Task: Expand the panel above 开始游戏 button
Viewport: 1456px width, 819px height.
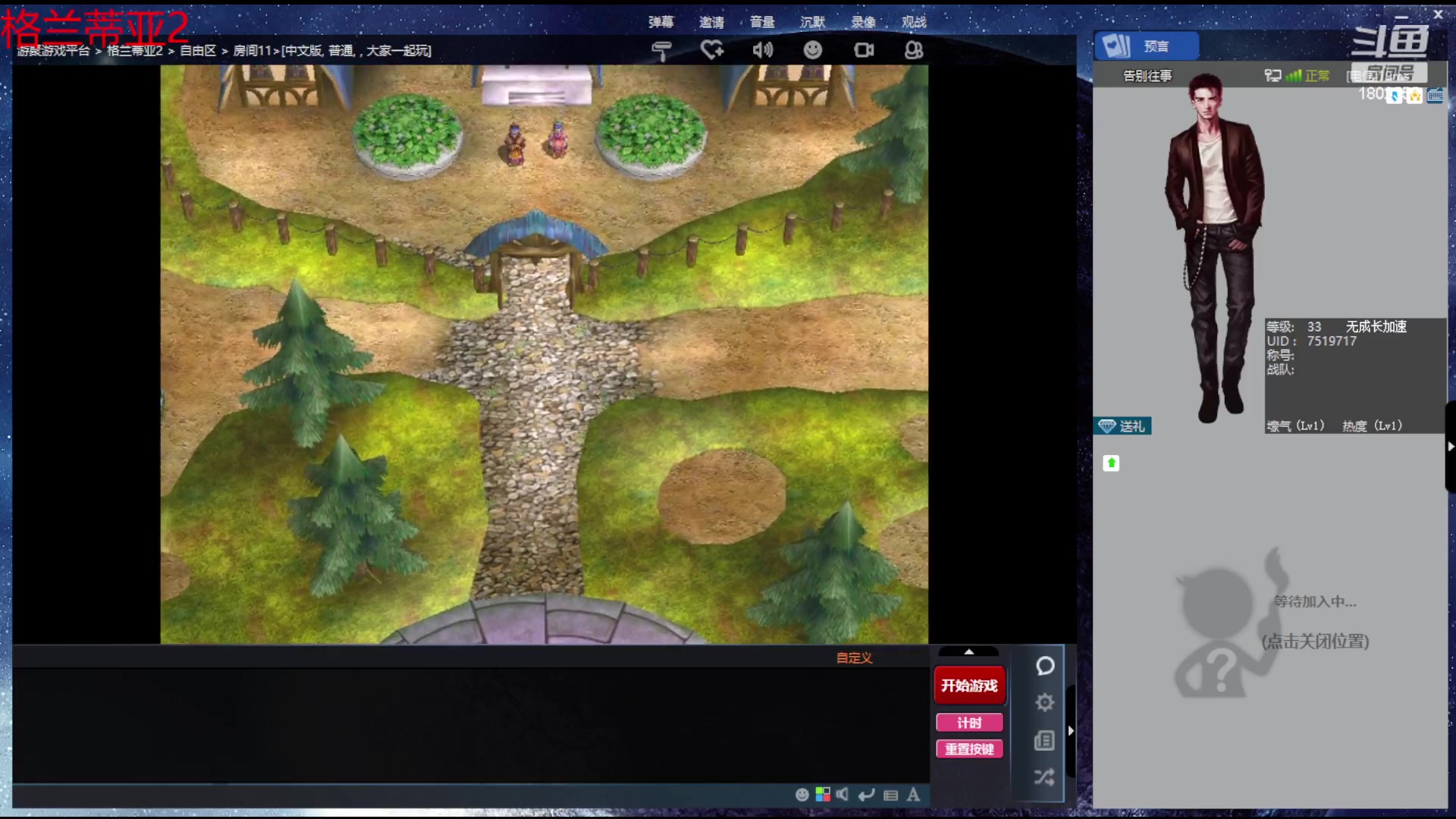Action: click(x=969, y=651)
